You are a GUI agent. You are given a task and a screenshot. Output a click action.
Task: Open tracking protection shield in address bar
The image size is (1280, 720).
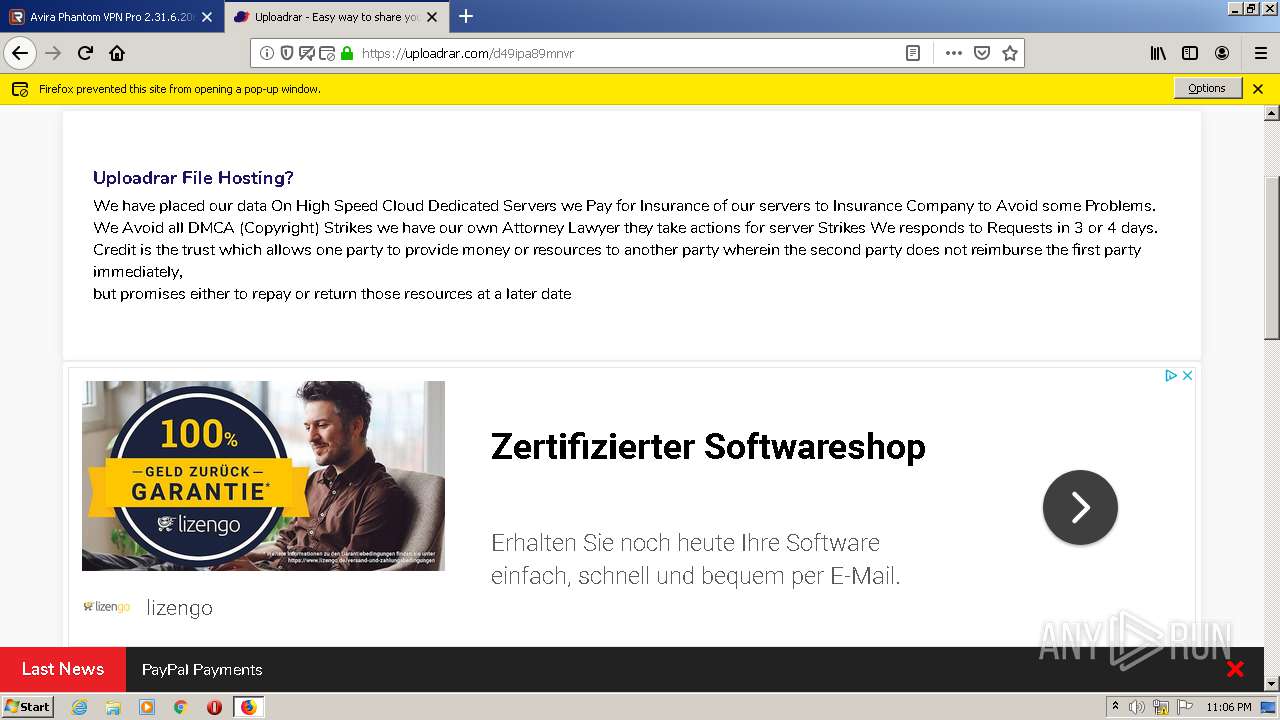287,53
